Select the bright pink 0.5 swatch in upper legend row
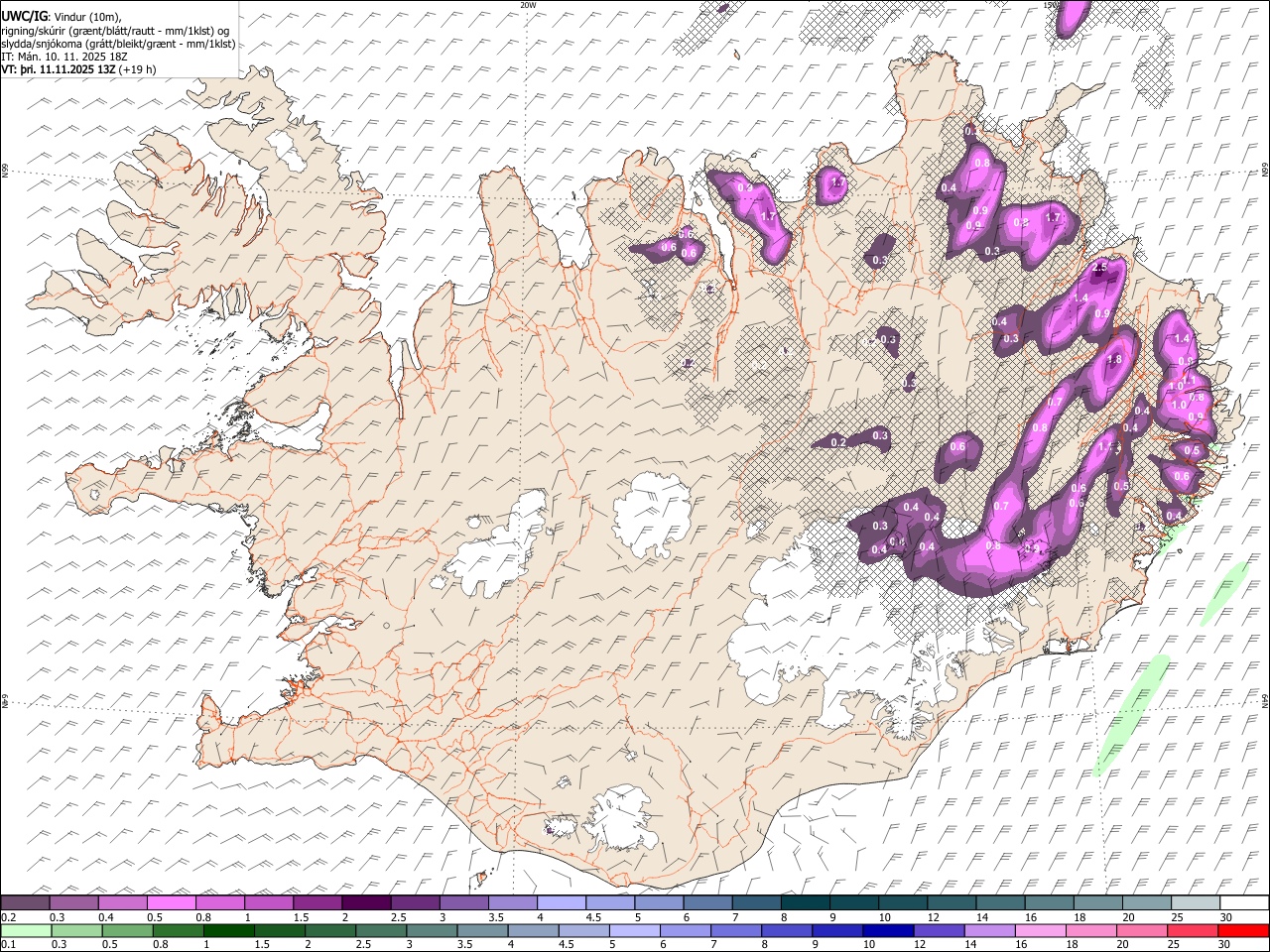The width and height of the screenshot is (1270, 952). tap(171, 902)
